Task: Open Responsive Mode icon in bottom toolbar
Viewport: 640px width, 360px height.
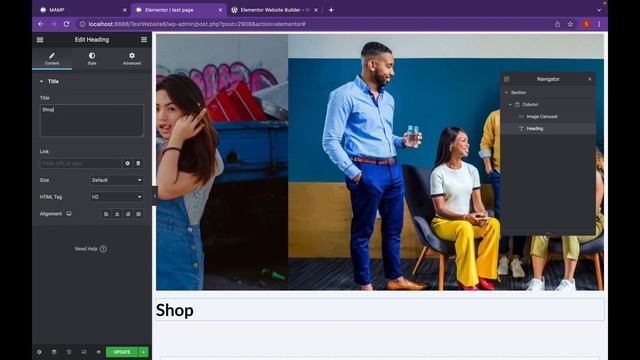Action: pos(84,352)
